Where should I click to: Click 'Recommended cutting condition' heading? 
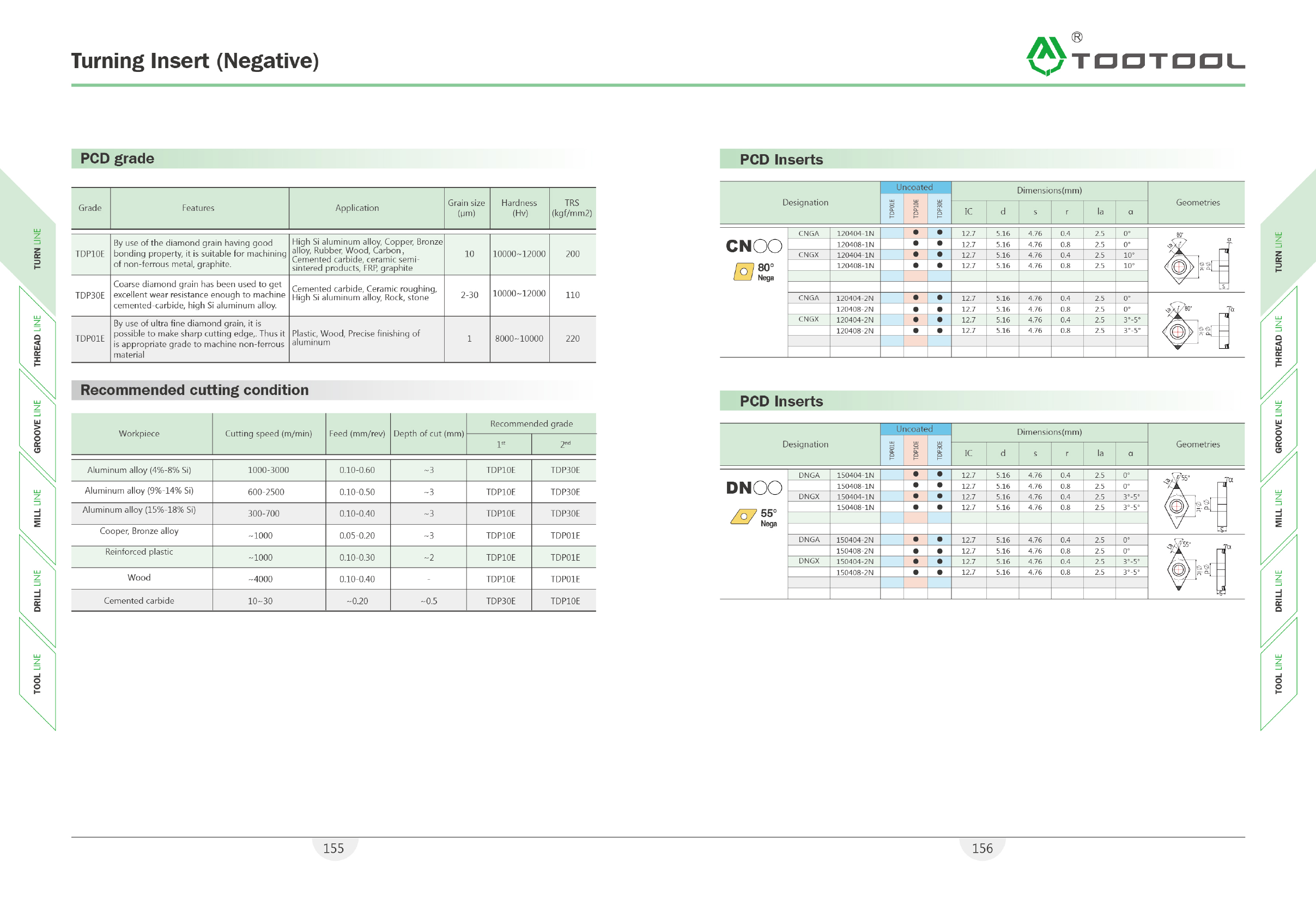coord(194,390)
